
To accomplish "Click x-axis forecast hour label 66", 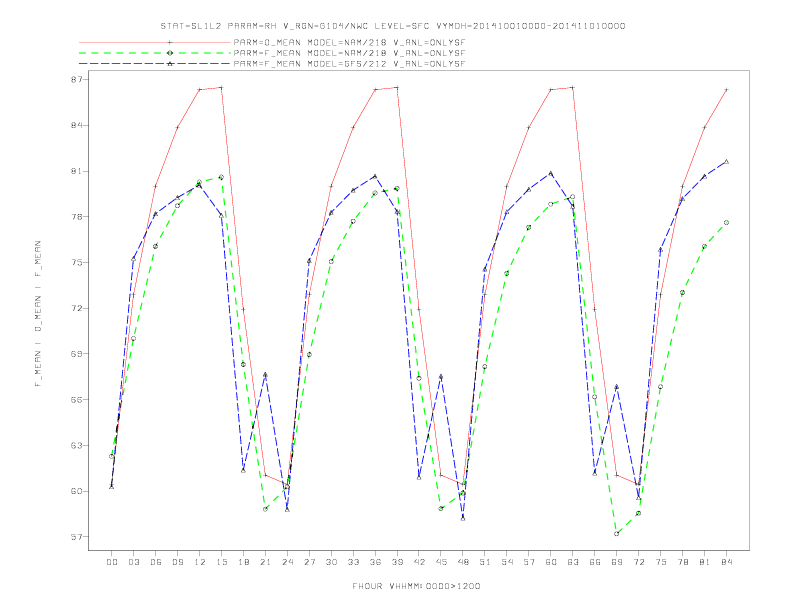I will (595, 562).
